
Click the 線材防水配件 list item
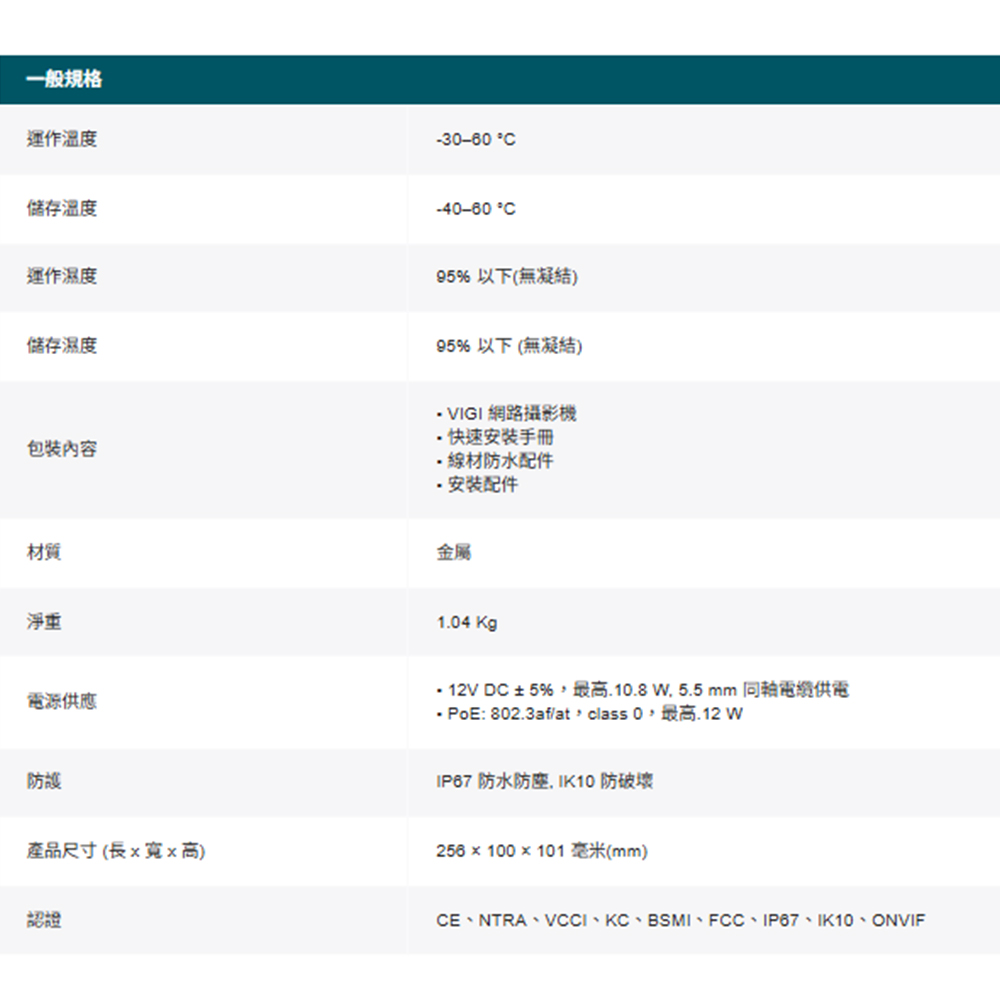(x=500, y=461)
